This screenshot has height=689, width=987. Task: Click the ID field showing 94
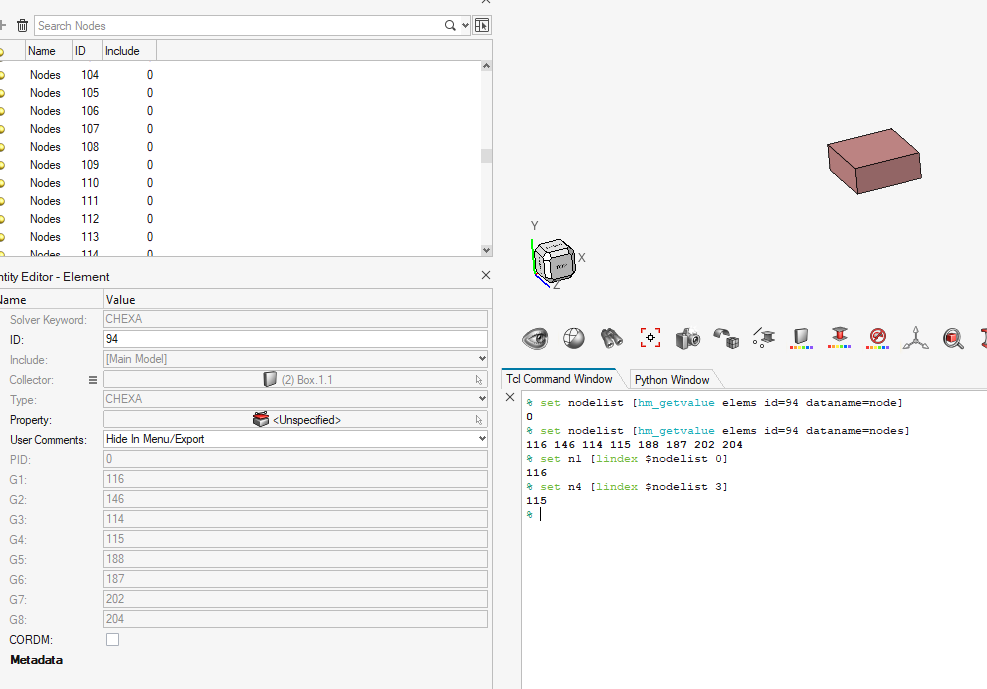coord(295,339)
